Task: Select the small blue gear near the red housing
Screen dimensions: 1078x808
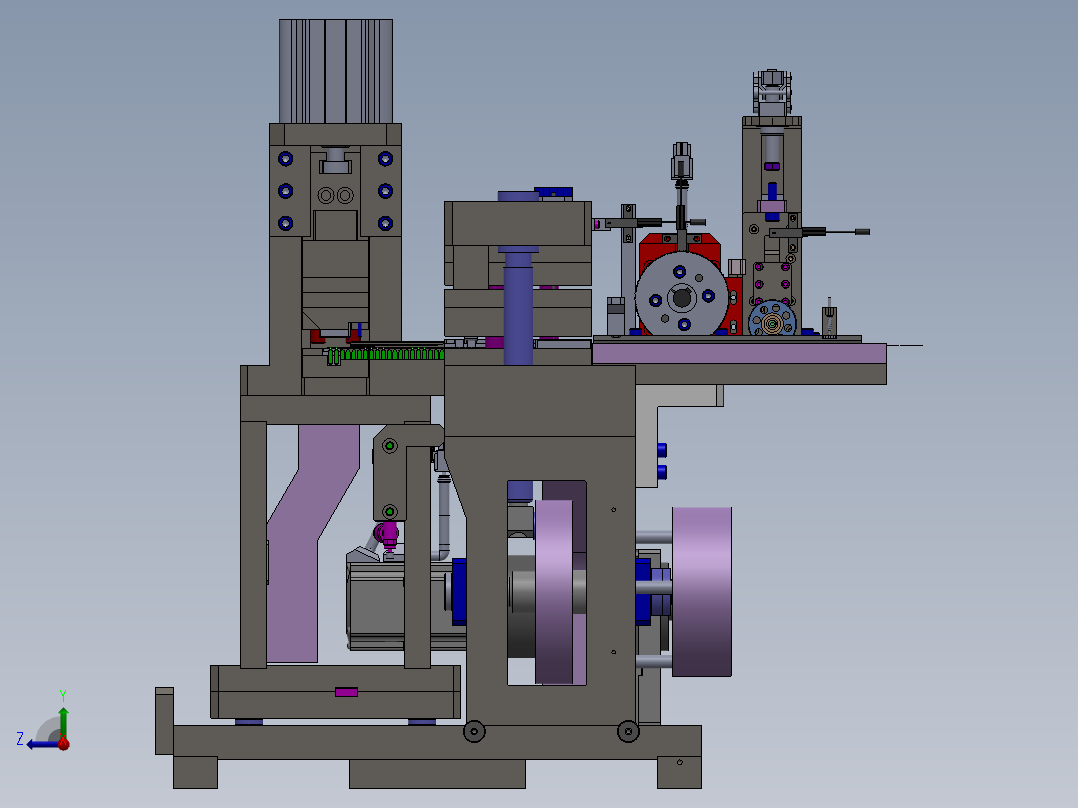Action: pyautogui.click(x=772, y=321)
